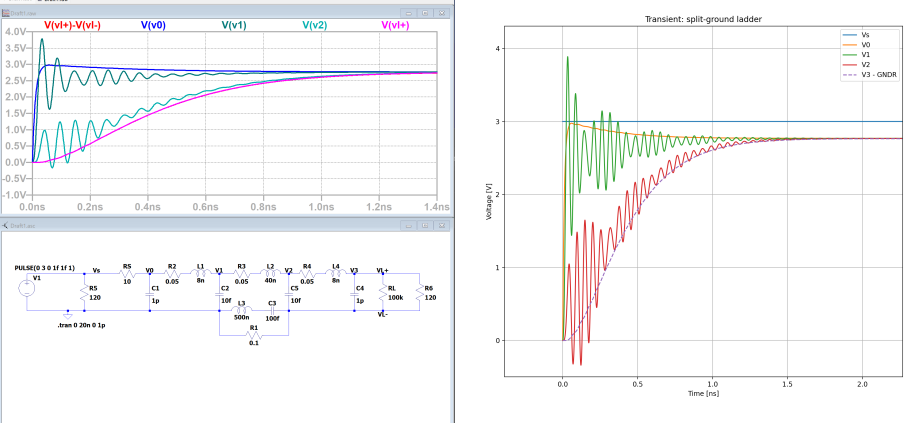This screenshot has height=423, width=908.
Task: Click resistor R1 (0.1) at schematic bottom
Action: (254, 335)
